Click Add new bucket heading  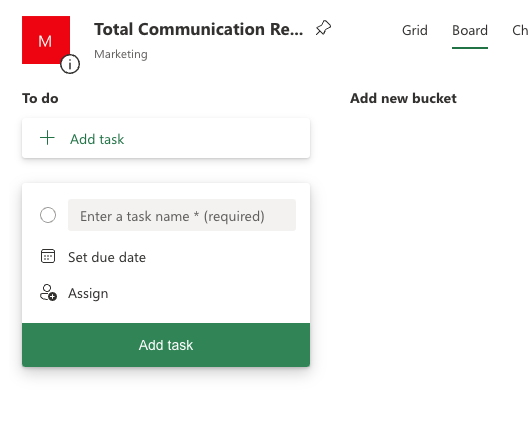(x=403, y=98)
